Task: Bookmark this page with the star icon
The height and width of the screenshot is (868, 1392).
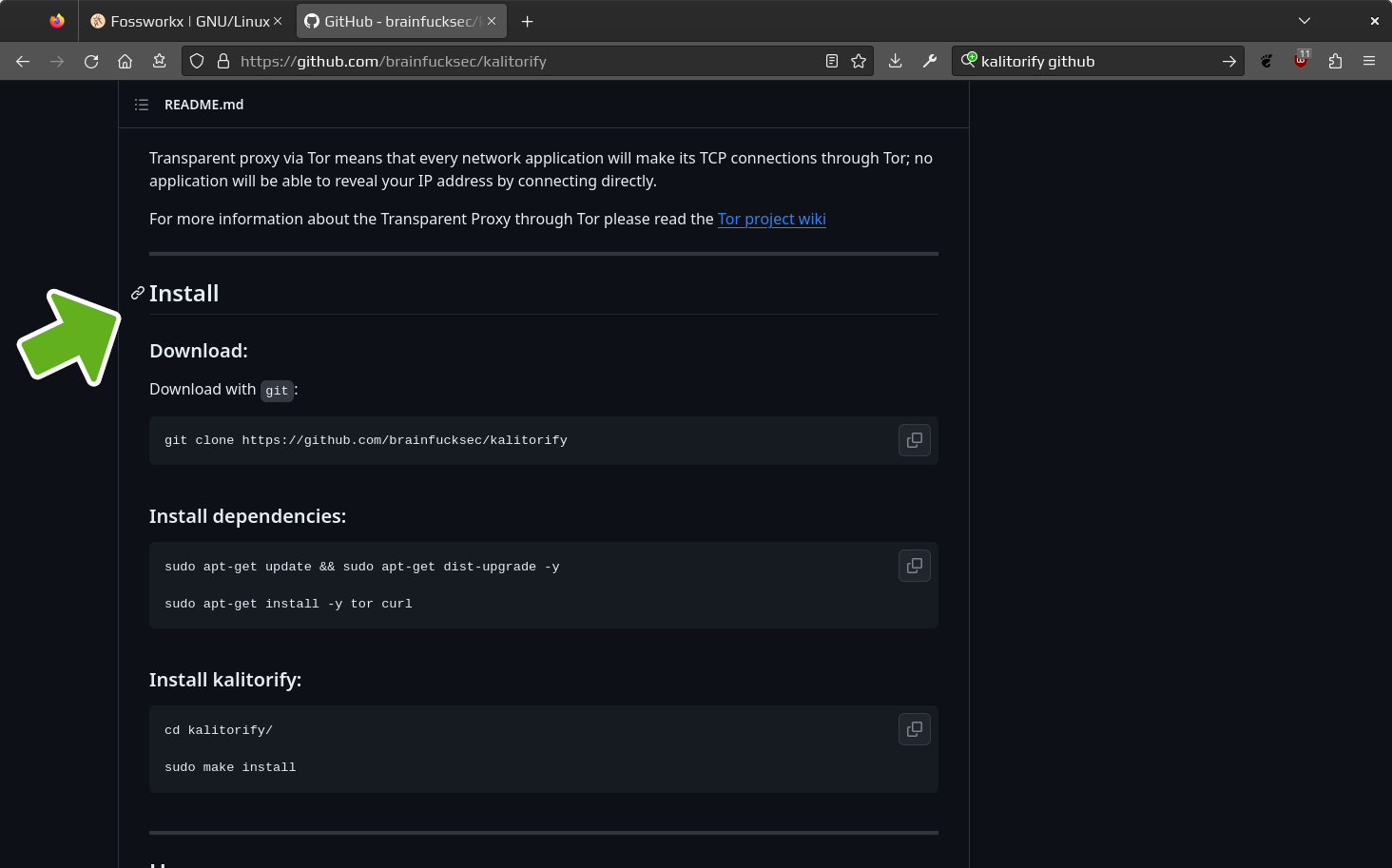Action: click(x=859, y=61)
